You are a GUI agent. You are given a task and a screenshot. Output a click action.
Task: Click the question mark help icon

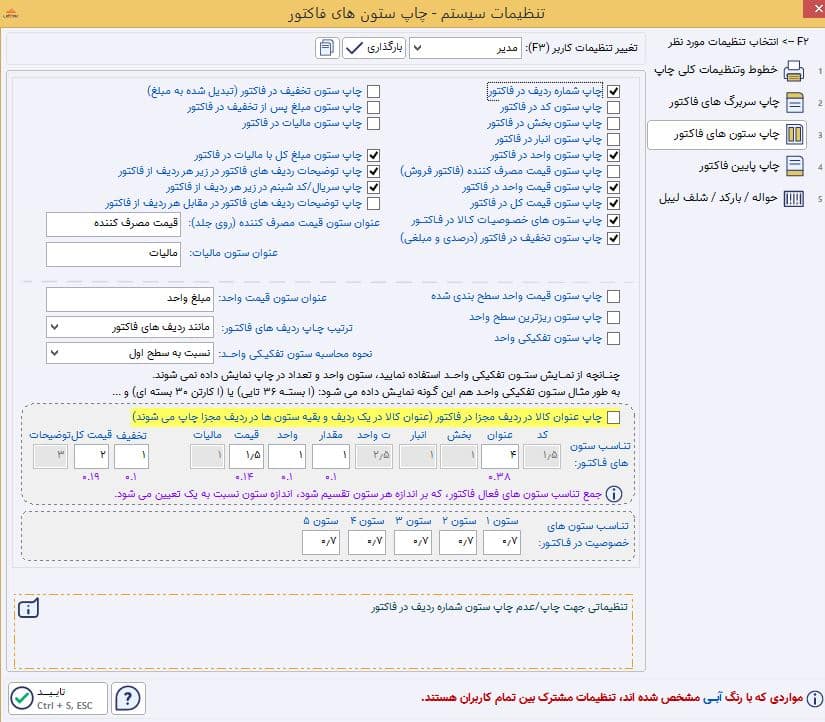point(127,698)
